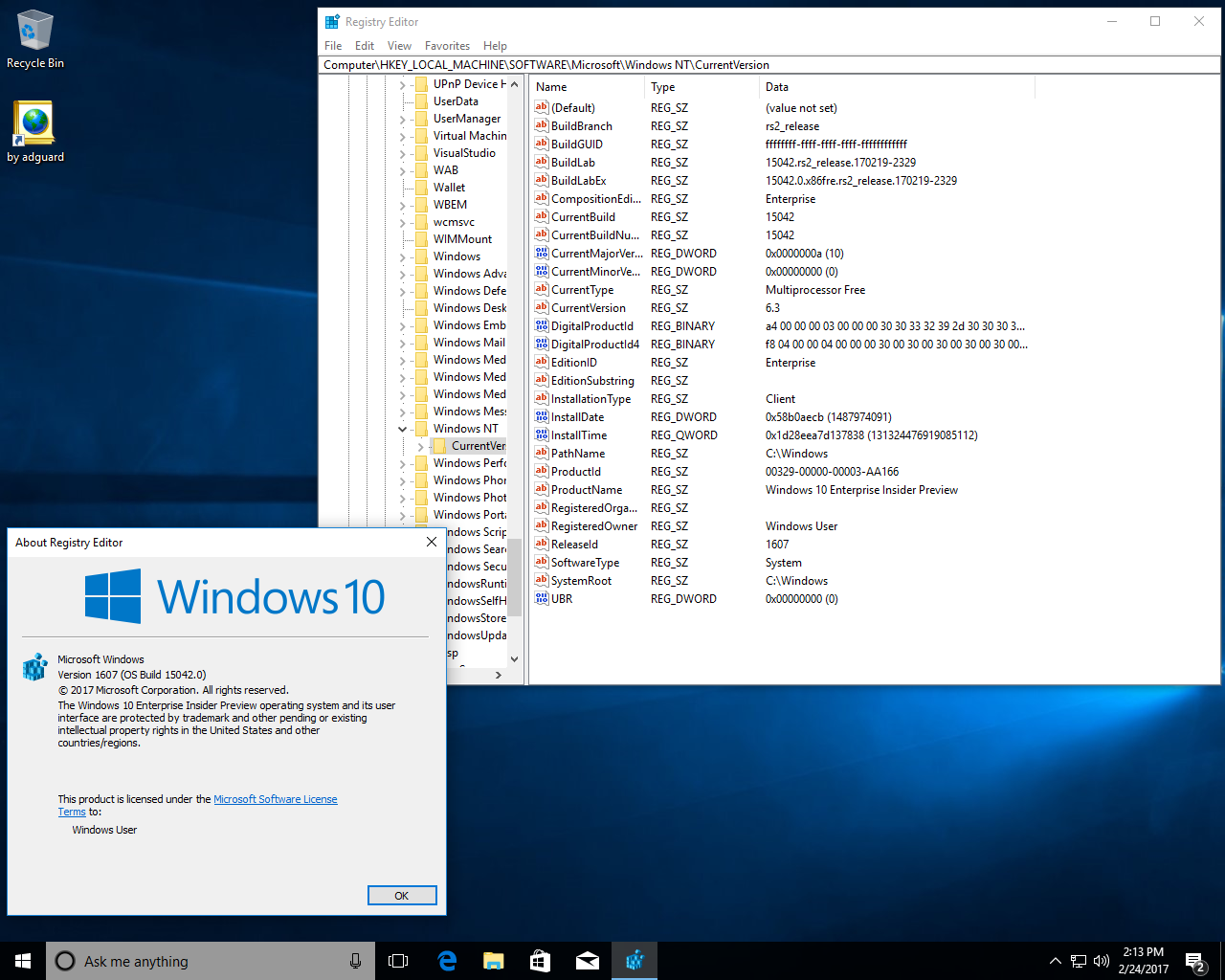
Task: Click the BuildBranch string value icon
Action: pyautogui.click(x=542, y=125)
